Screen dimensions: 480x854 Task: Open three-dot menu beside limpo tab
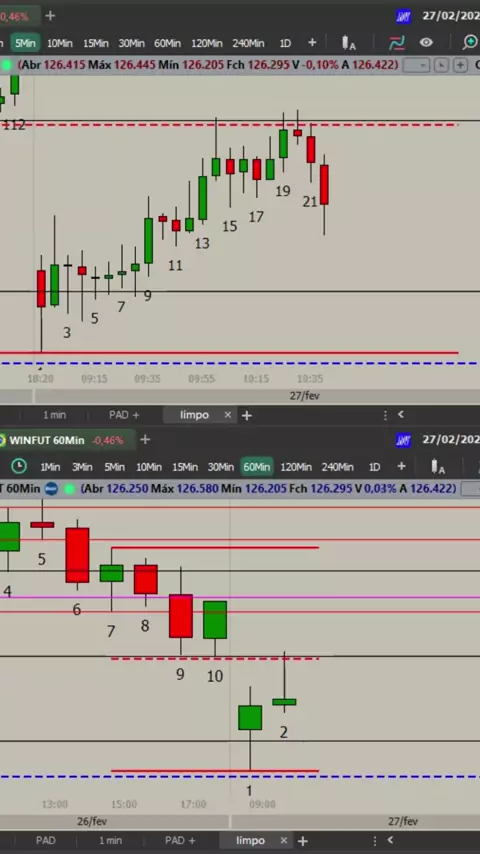point(385,415)
